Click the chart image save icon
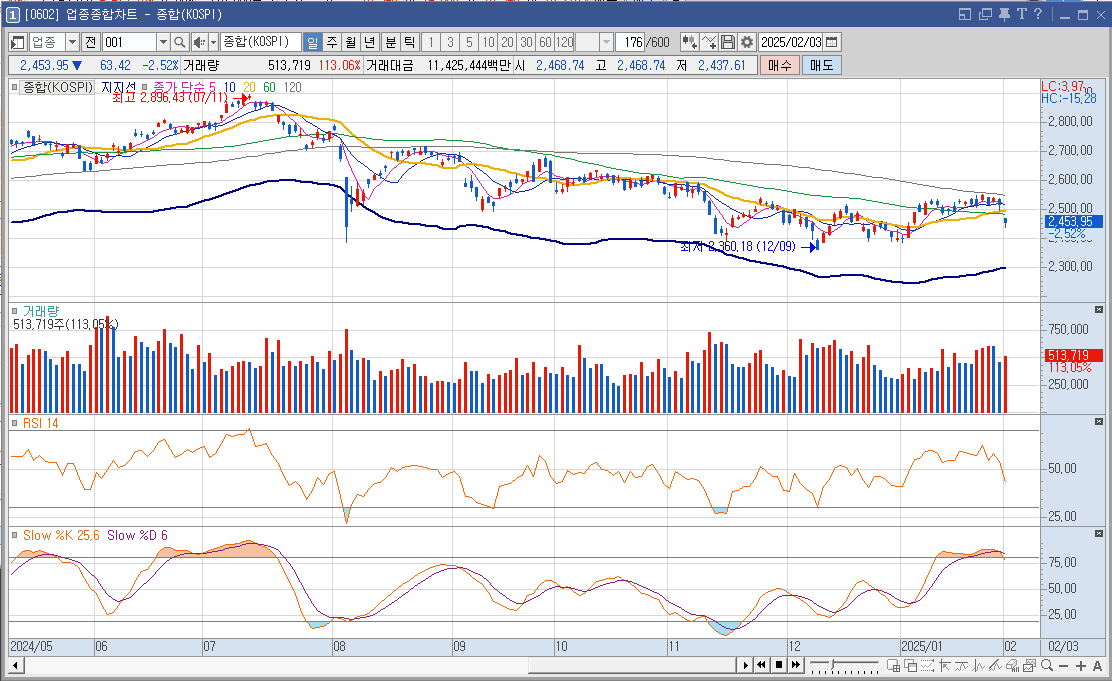 point(1029,665)
